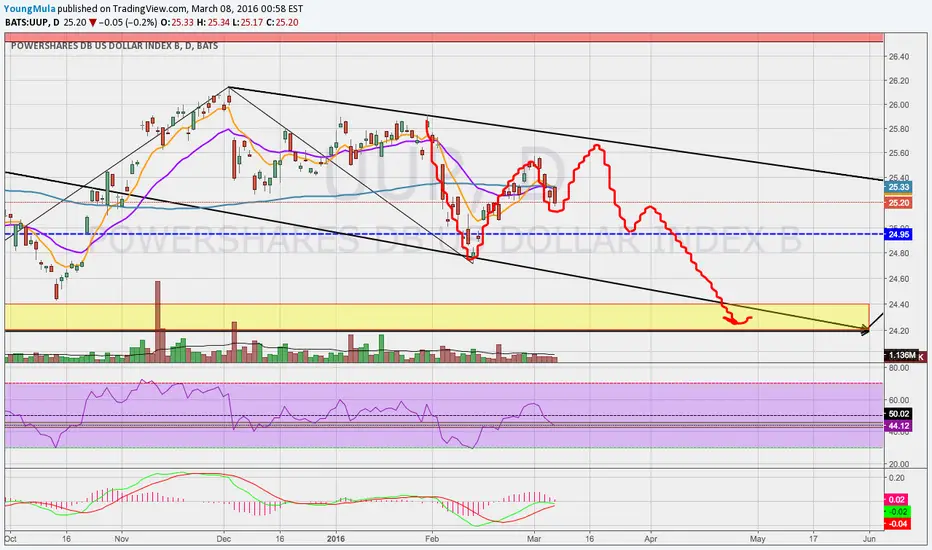Click the Dec label on the time axis
Screen dimensions: 932x550
[x=223, y=539]
